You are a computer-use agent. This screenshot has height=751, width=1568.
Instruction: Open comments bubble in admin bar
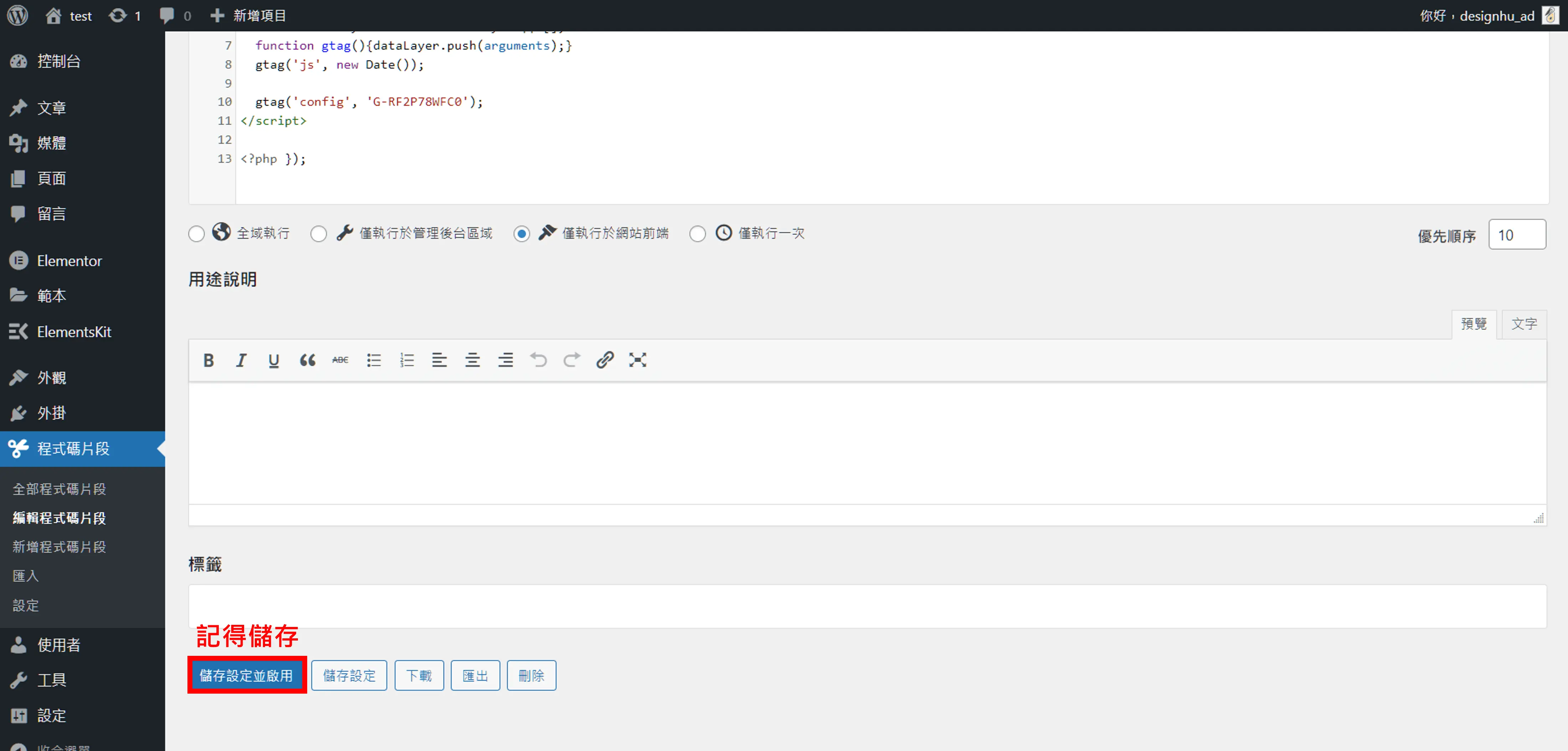click(175, 15)
